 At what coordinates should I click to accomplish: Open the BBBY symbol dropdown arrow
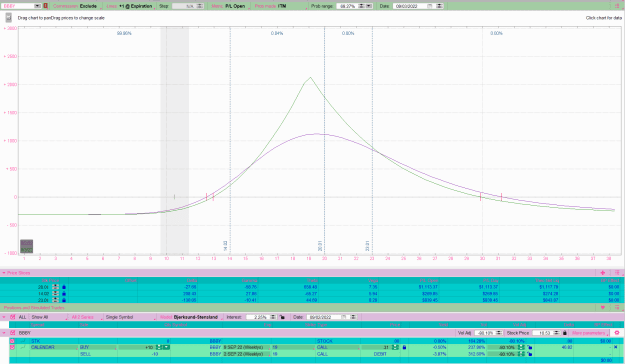pos(37,6)
